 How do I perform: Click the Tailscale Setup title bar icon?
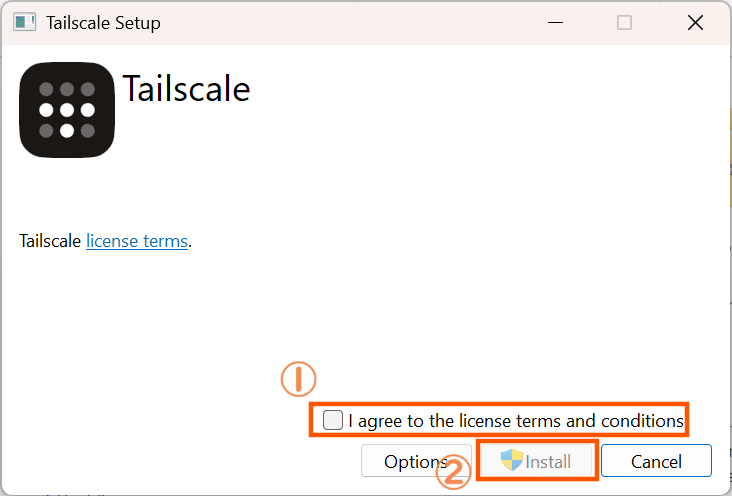point(25,22)
